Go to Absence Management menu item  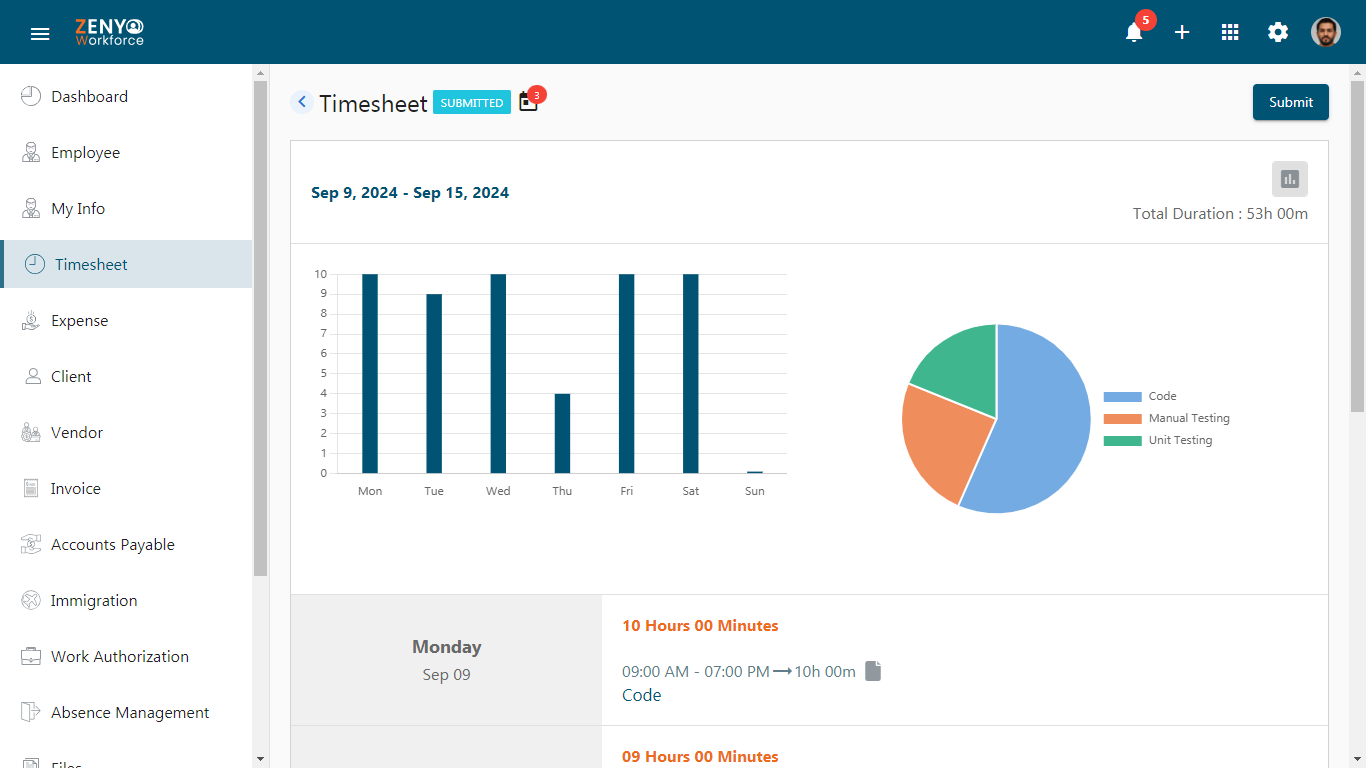[x=126, y=712]
